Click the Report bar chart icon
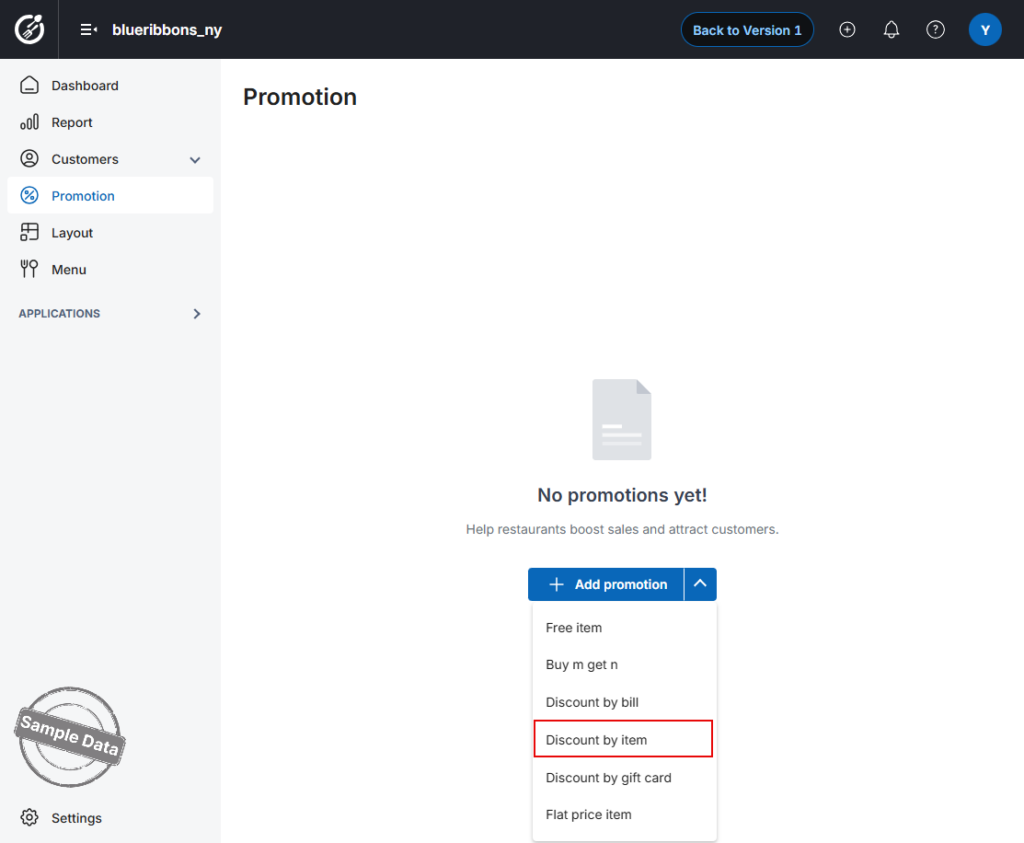 (29, 122)
